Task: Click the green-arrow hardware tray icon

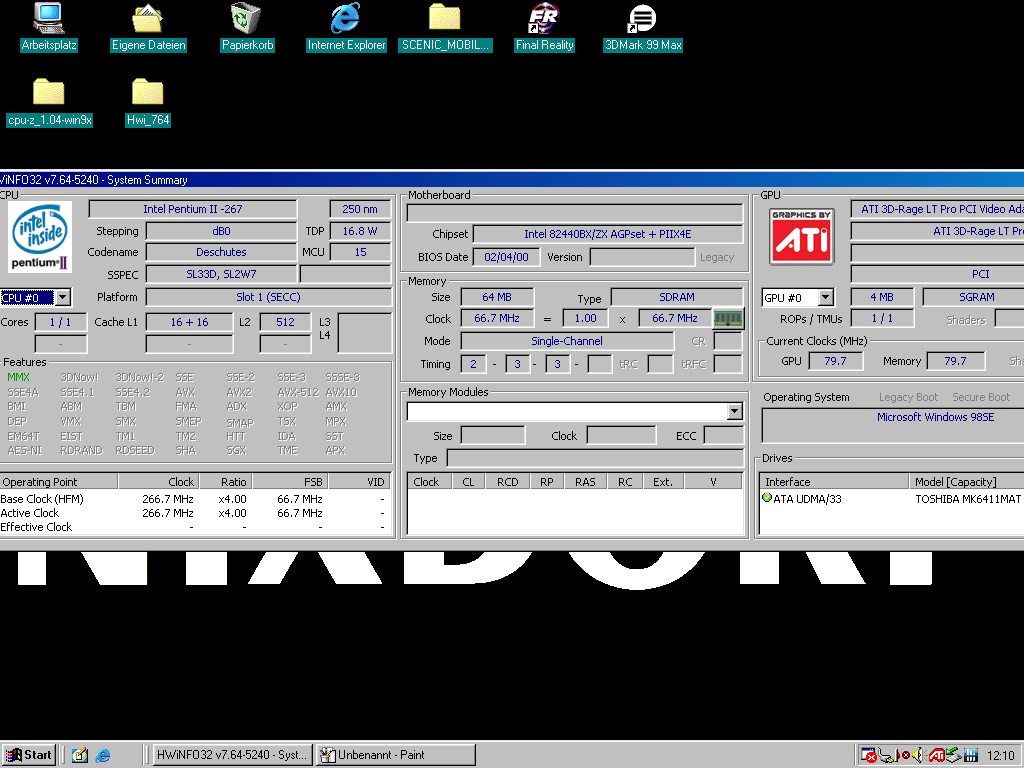Action: click(x=953, y=756)
